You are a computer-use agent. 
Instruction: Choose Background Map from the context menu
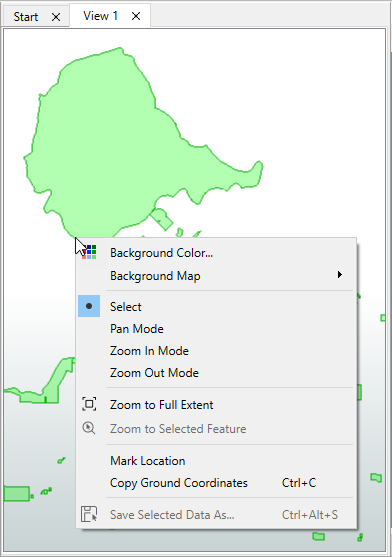click(x=216, y=276)
